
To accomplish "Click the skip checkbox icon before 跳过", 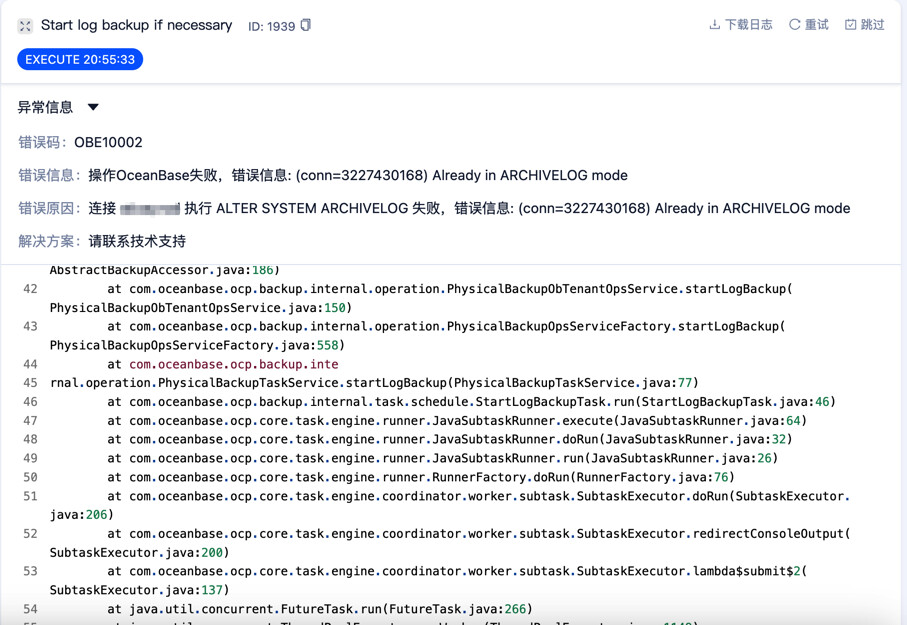I will point(850,25).
